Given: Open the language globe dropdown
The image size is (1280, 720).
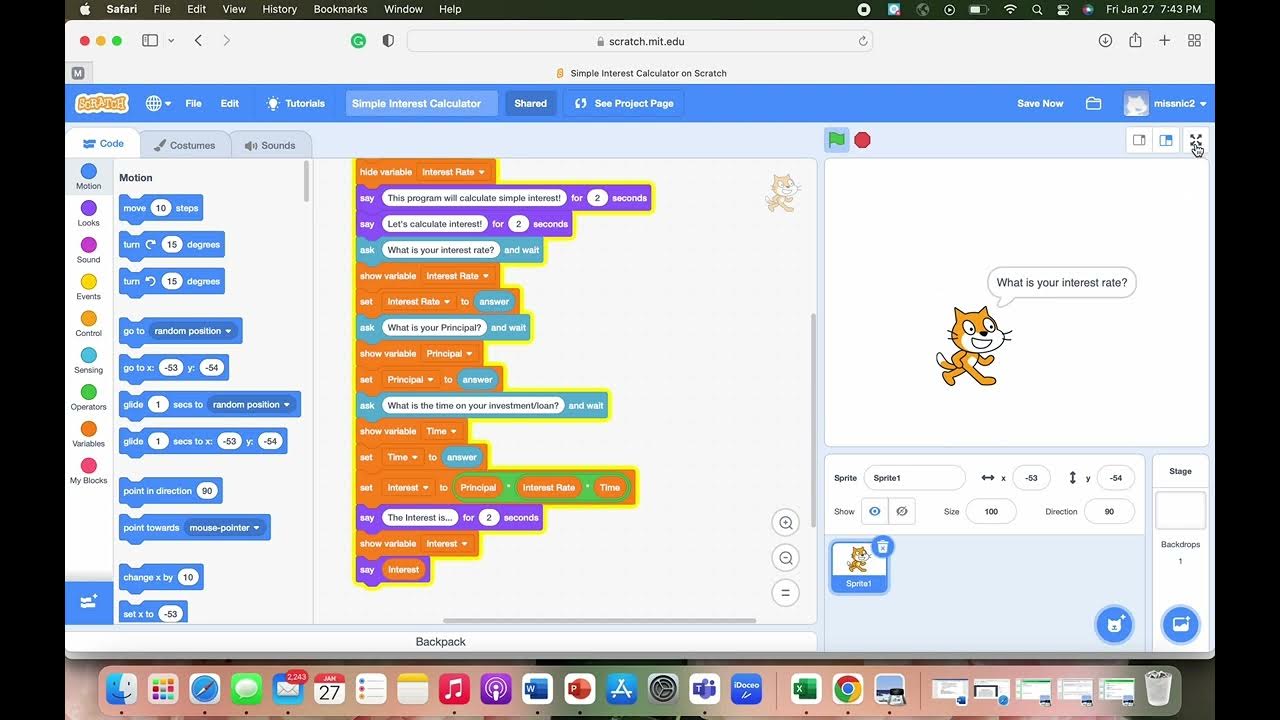Looking at the screenshot, I should coord(158,103).
